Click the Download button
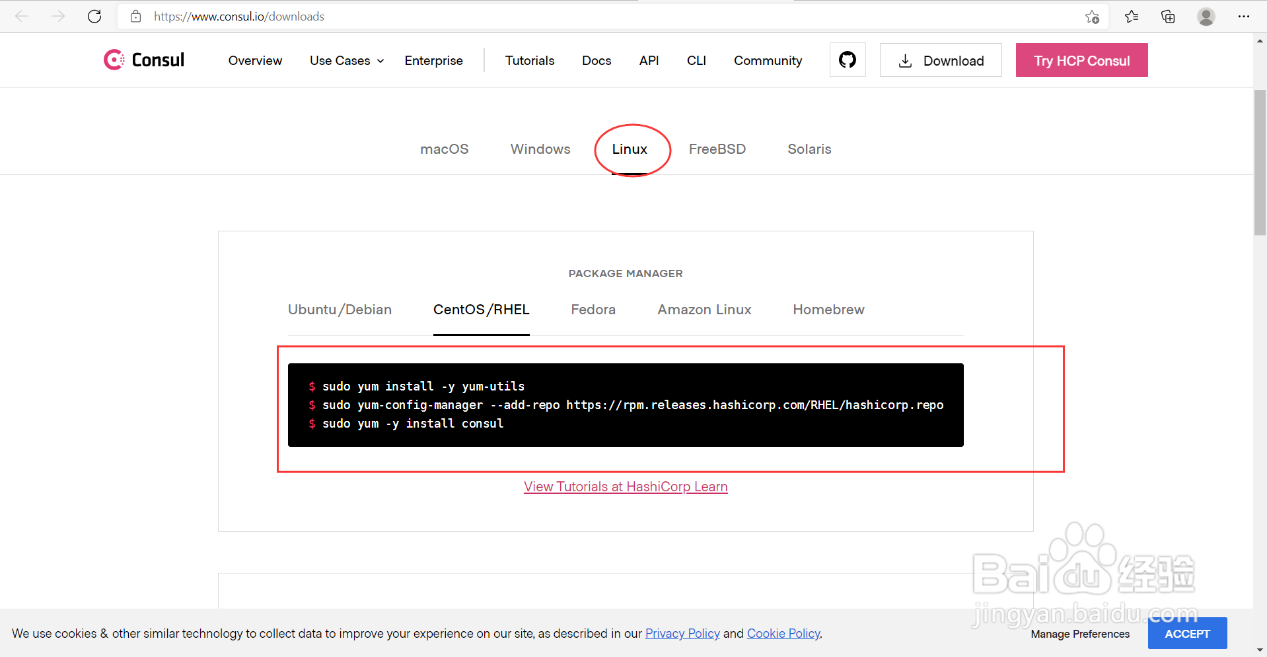 pyautogui.click(x=941, y=60)
